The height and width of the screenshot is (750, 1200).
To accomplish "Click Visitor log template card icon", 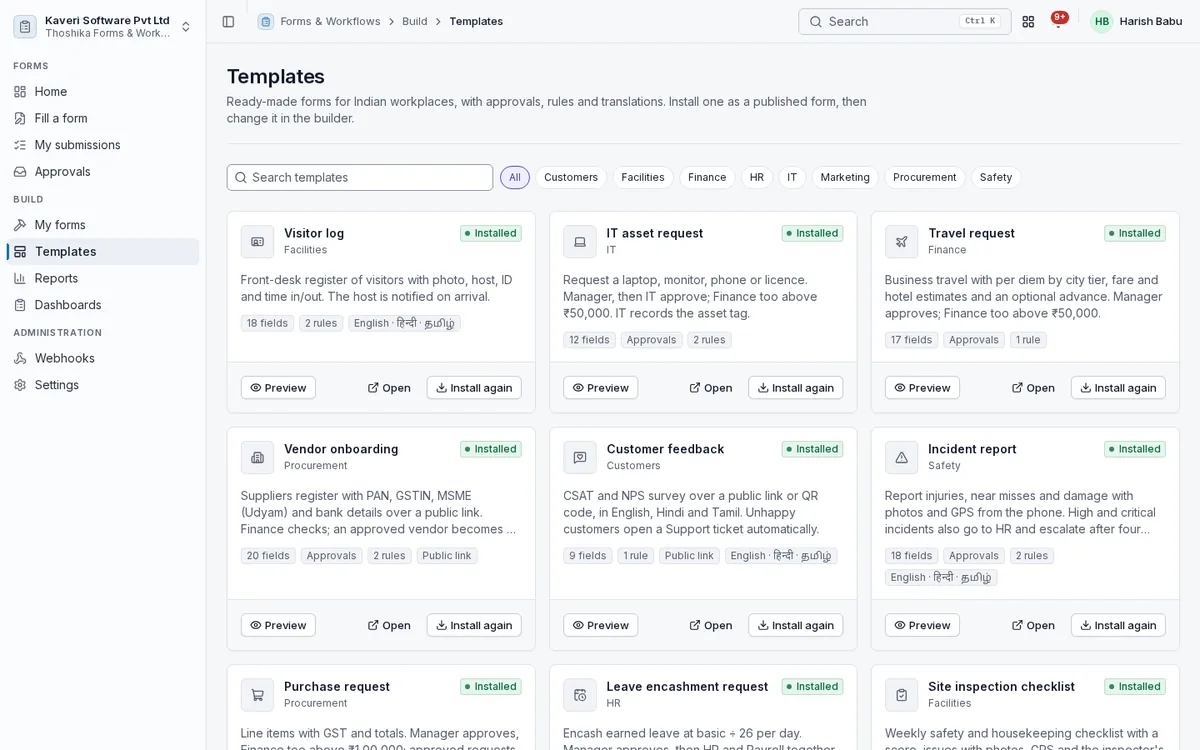I will pos(257,241).
